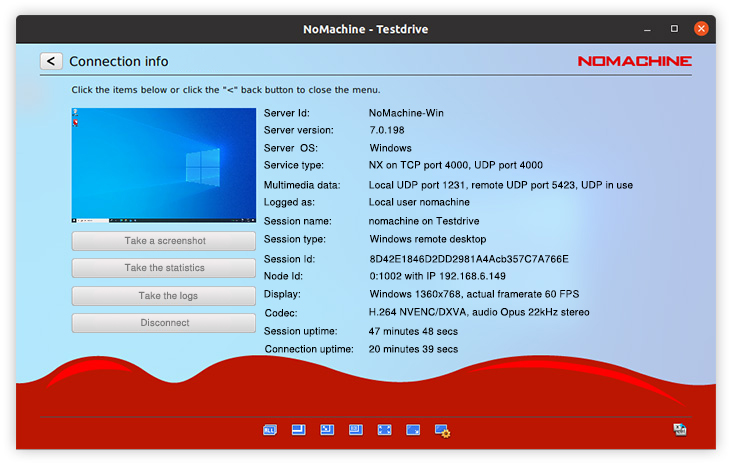Click the resize remote display icon with four arrows
Viewport: 730px width, 466px height.
pyautogui.click(x=384, y=430)
